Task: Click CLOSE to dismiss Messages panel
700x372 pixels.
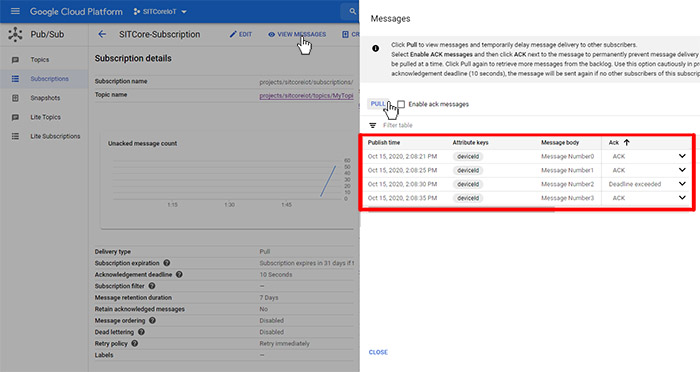Action: click(x=378, y=352)
